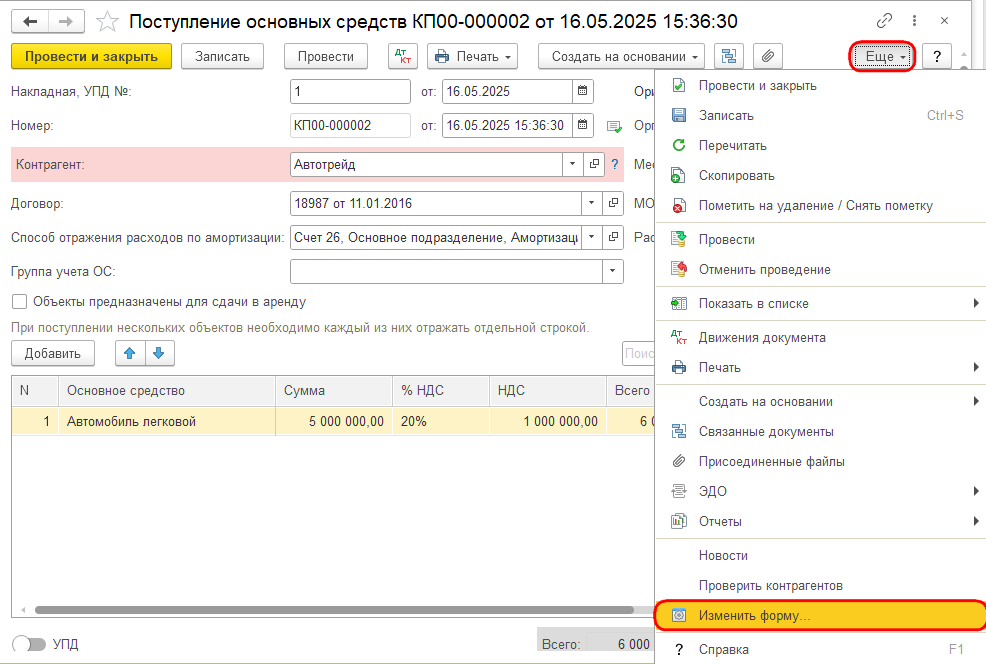The height and width of the screenshot is (664, 986).
Task: Open the Контрагент Автотрейд record
Action: (594, 164)
